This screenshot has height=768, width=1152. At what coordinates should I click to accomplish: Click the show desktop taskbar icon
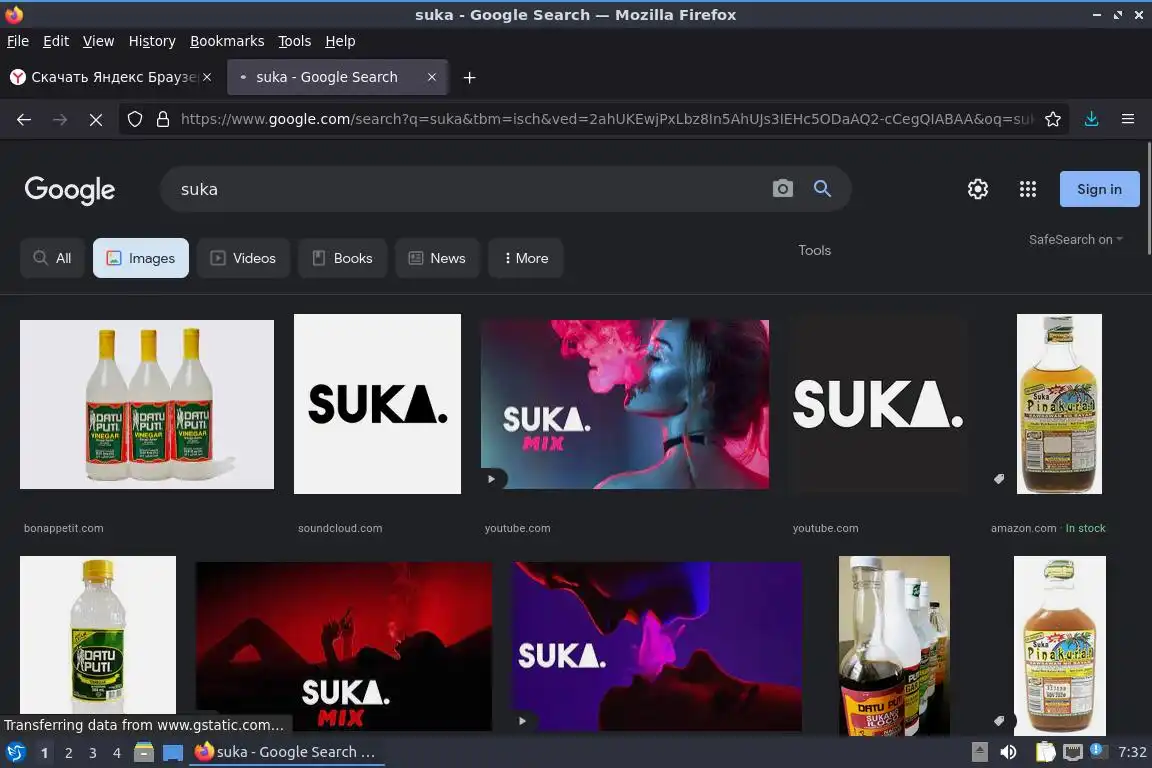pos(173,752)
